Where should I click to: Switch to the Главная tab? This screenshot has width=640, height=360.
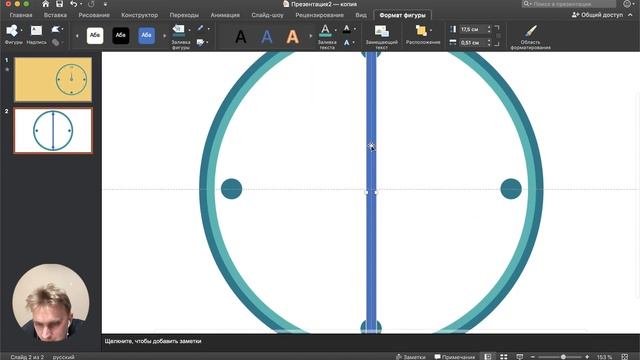pyautogui.click(x=21, y=15)
